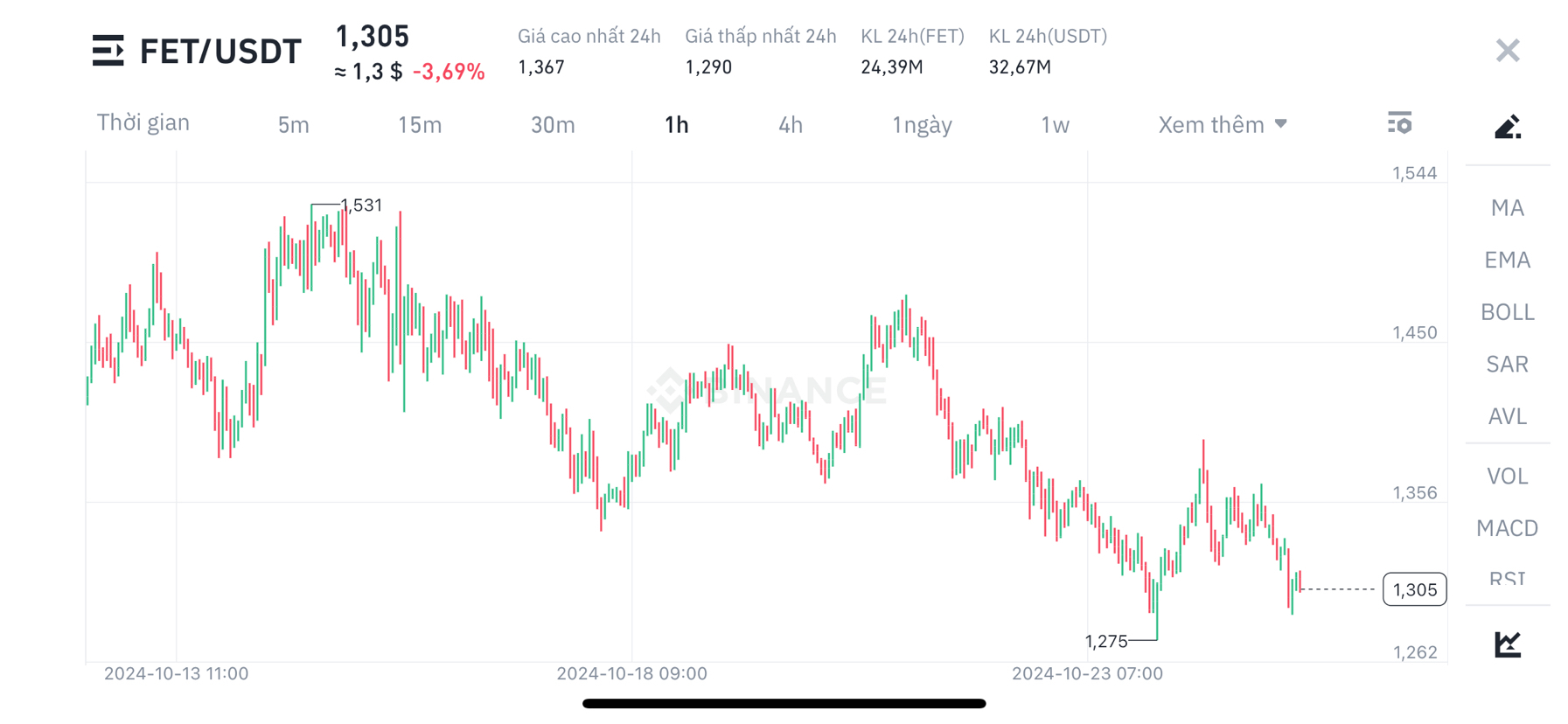This screenshot has height=724, width=1568.
Task: Click the Thời gian menu item
Action: click(x=143, y=122)
